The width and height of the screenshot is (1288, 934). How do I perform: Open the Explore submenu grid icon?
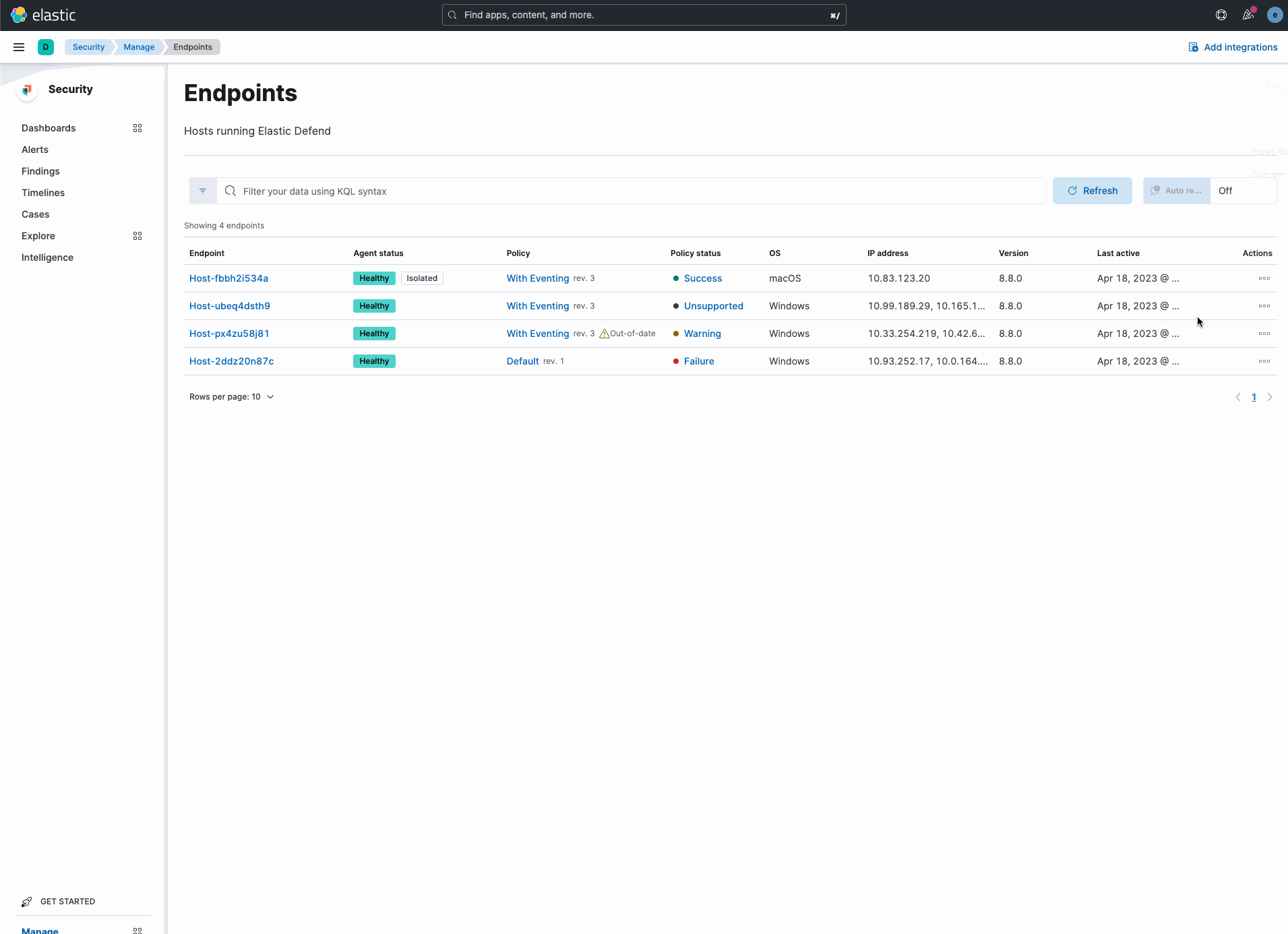tap(137, 236)
